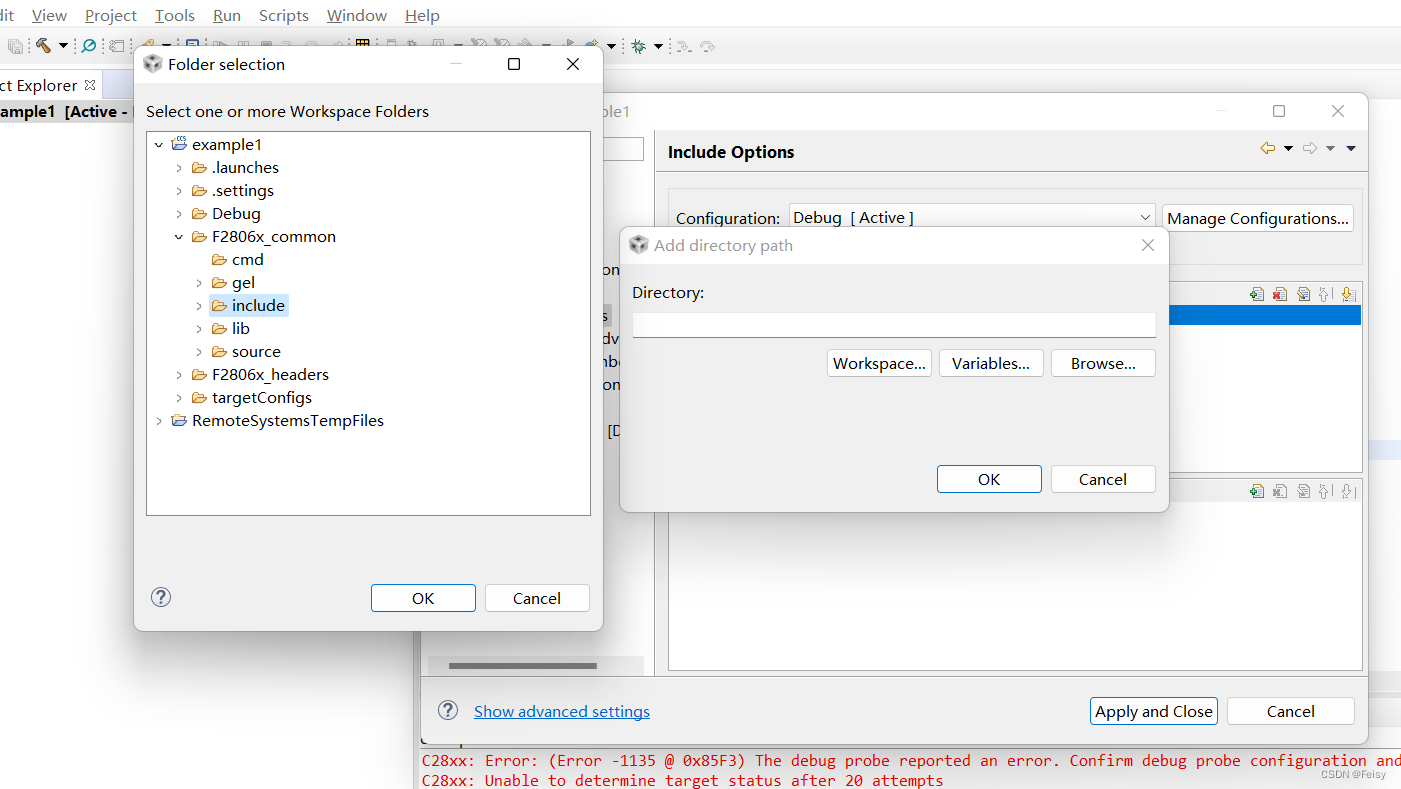Expand the lib folder
The height and width of the screenshot is (789, 1401).
point(199,329)
